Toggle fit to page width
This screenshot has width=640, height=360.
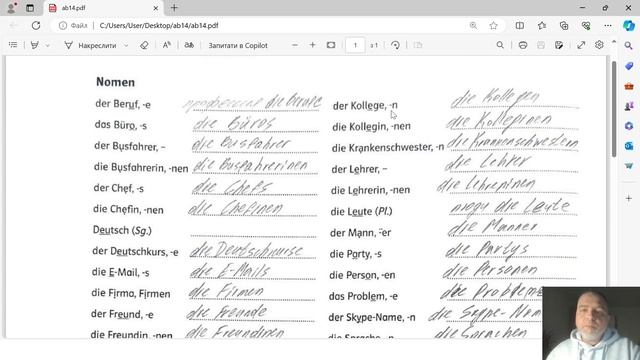pyautogui.click(x=331, y=45)
